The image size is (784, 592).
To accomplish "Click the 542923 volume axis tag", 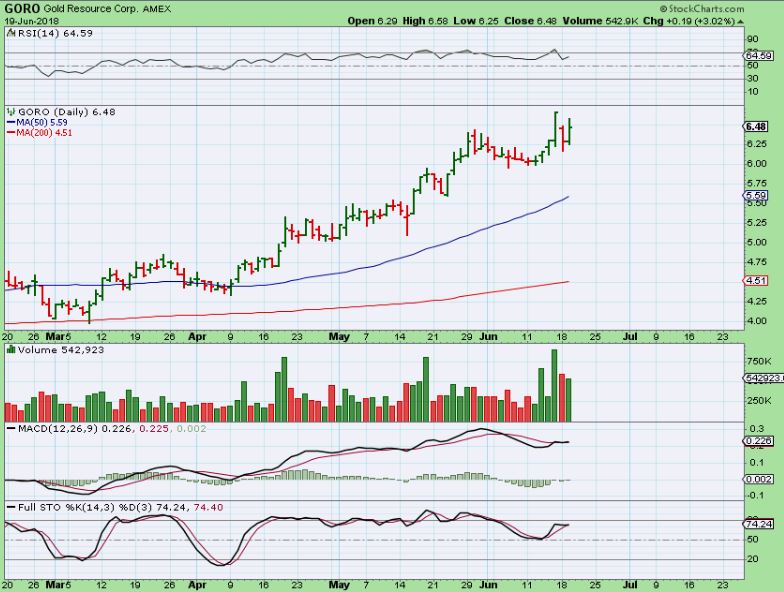I will pyautogui.click(x=764, y=378).
